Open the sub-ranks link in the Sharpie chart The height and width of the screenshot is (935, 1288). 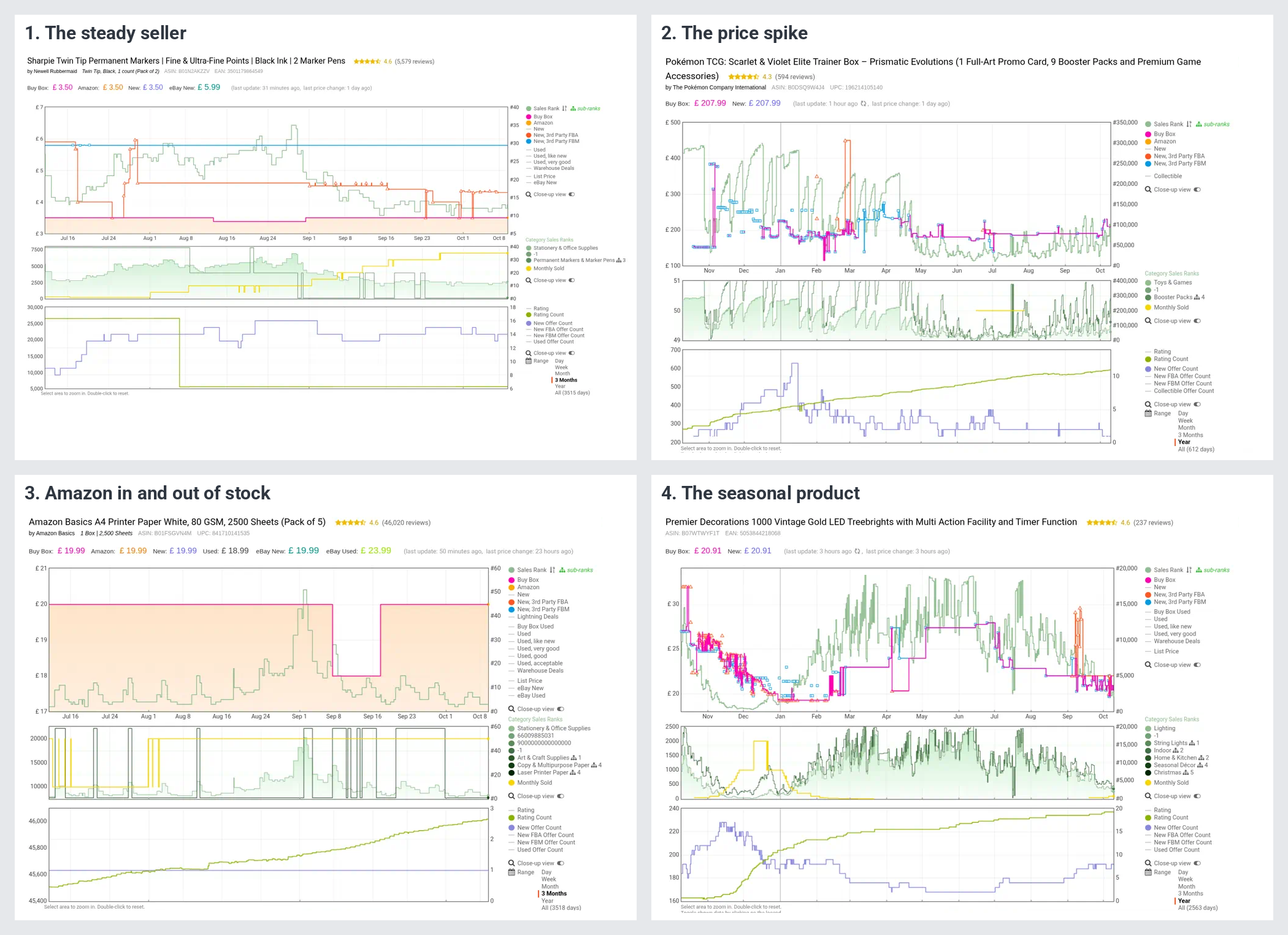588,109
